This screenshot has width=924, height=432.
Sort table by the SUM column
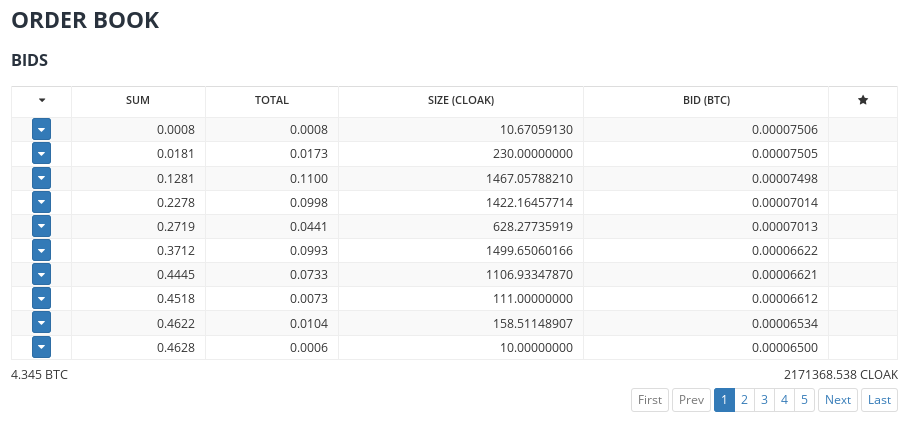(x=138, y=100)
